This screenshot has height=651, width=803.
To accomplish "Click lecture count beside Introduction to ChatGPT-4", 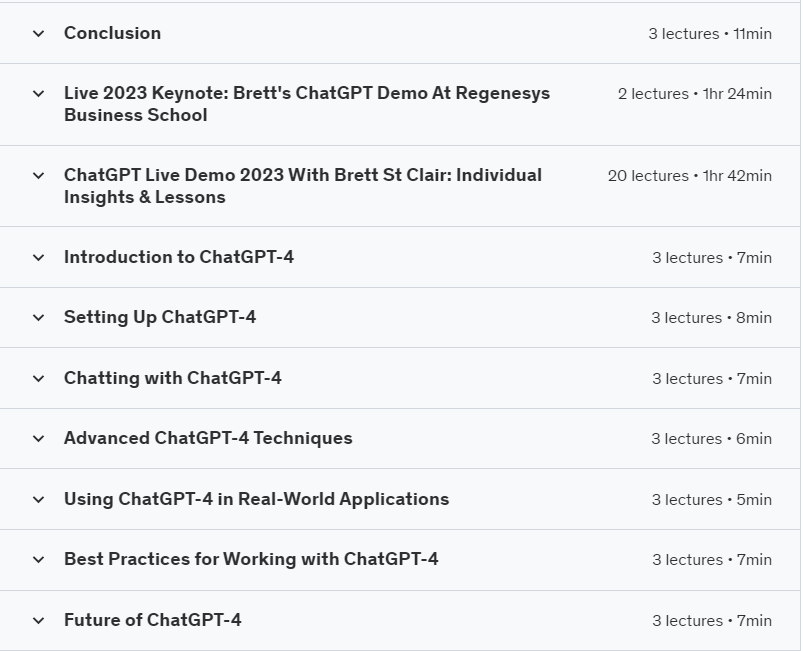I will click(712, 258).
